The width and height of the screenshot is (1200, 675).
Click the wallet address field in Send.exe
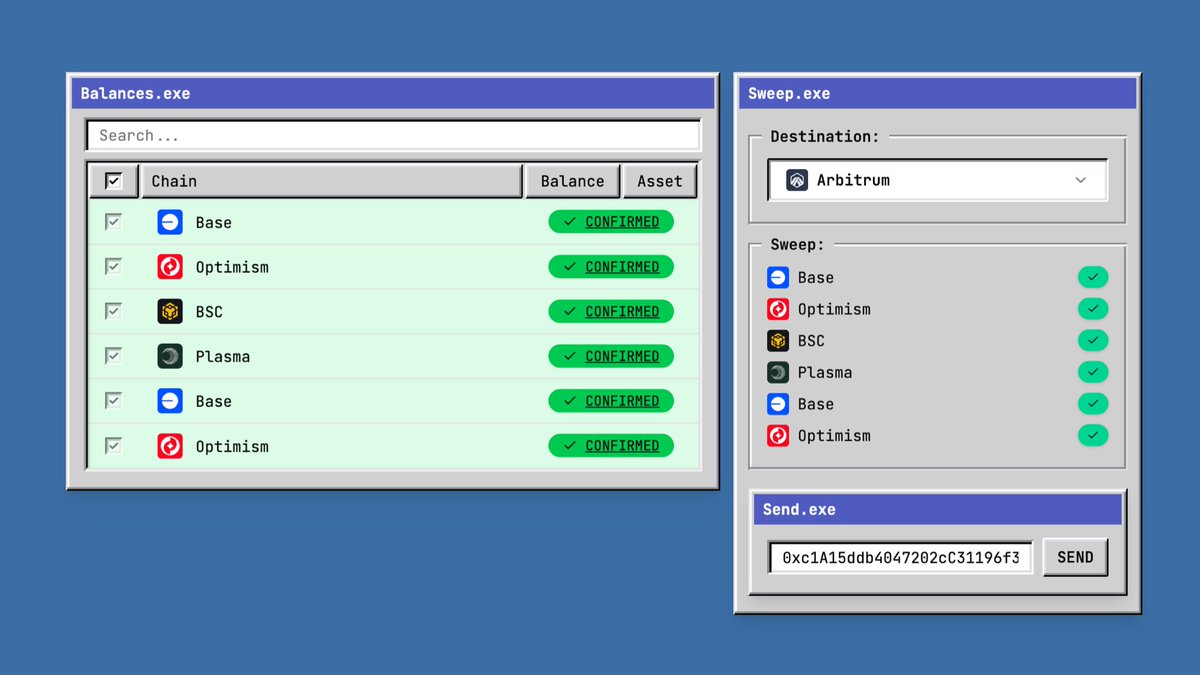[900, 558]
